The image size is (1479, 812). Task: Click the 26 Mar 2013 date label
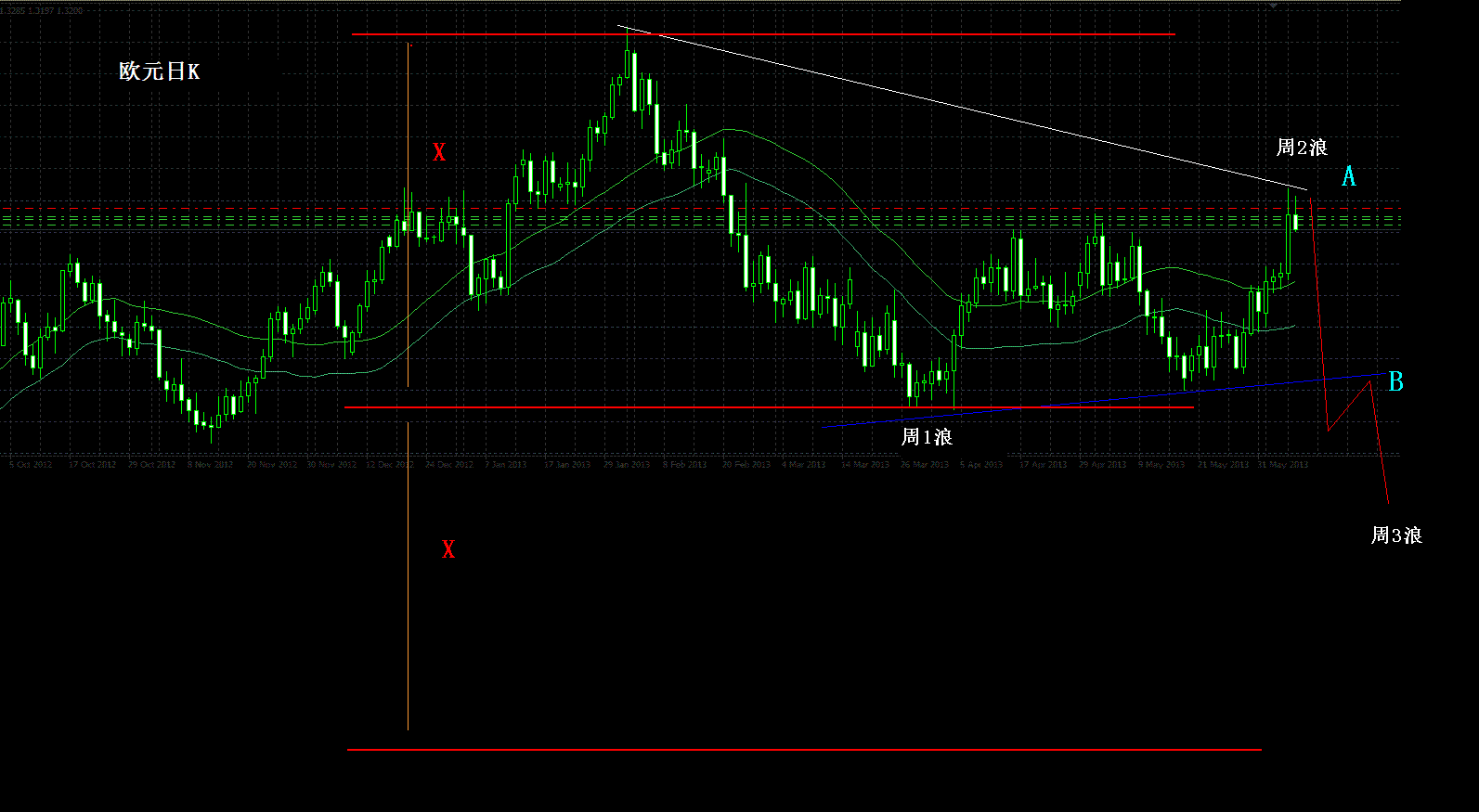[x=925, y=464]
